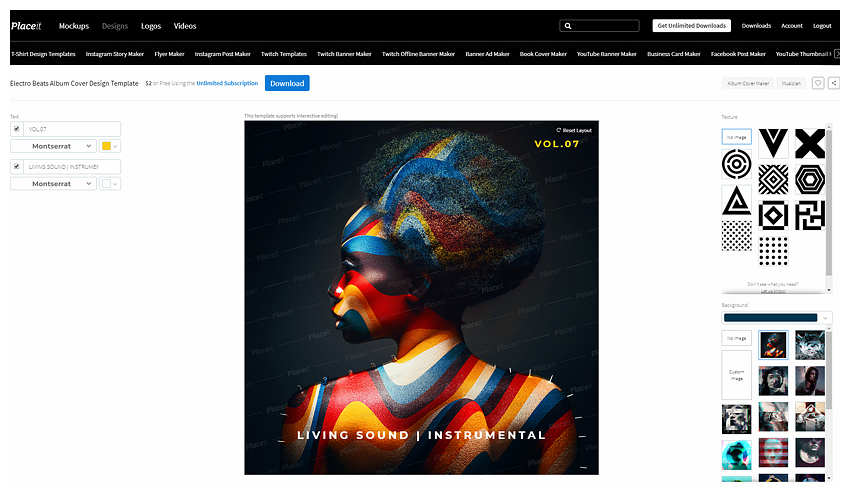The image size is (850, 498).
Task: Click the Unlimited Subscription link
Action: pos(227,83)
